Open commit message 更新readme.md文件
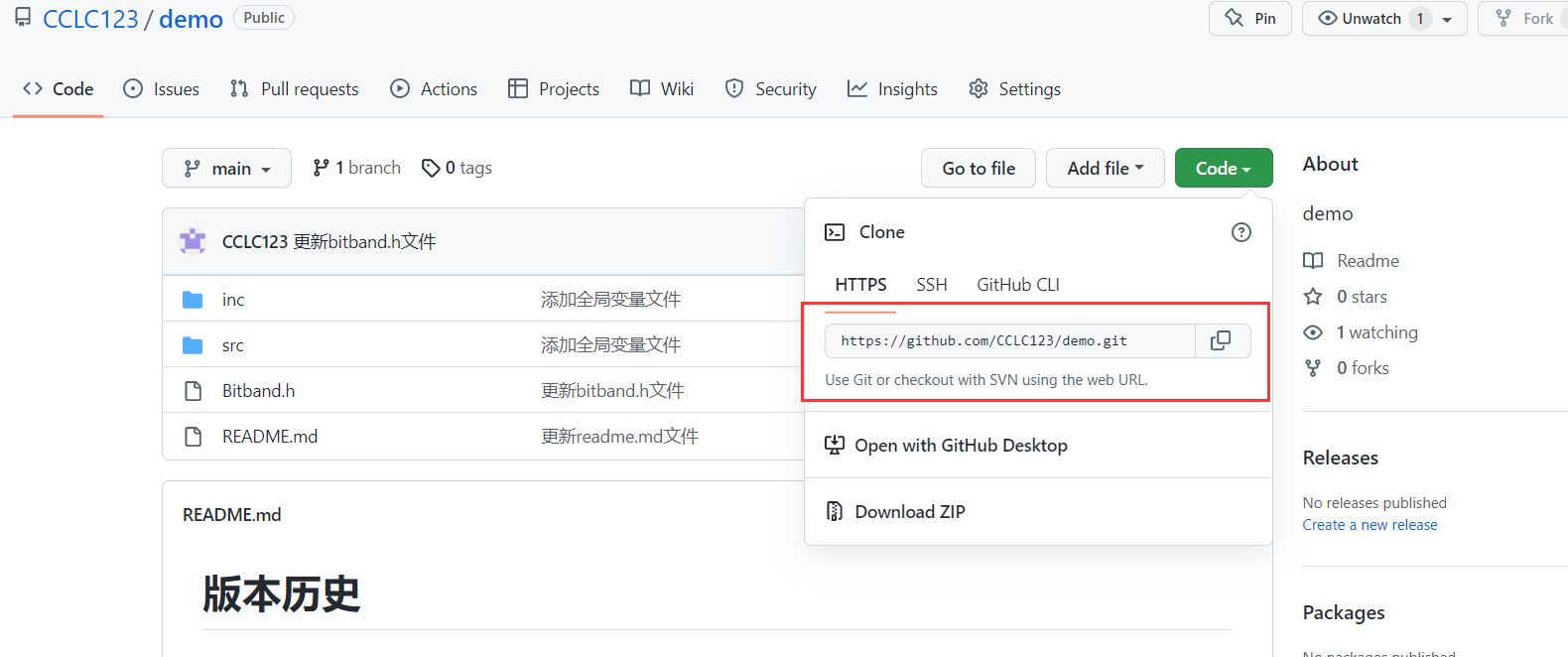This screenshot has height=657, width=1568. coord(619,436)
